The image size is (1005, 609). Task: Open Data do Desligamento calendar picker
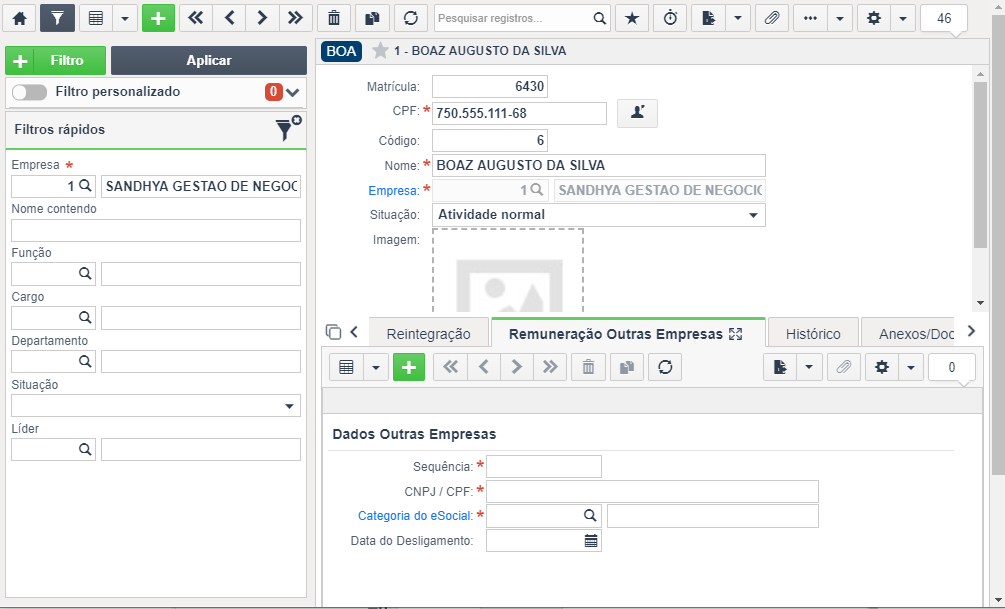pyautogui.click(x=591, y=541)
